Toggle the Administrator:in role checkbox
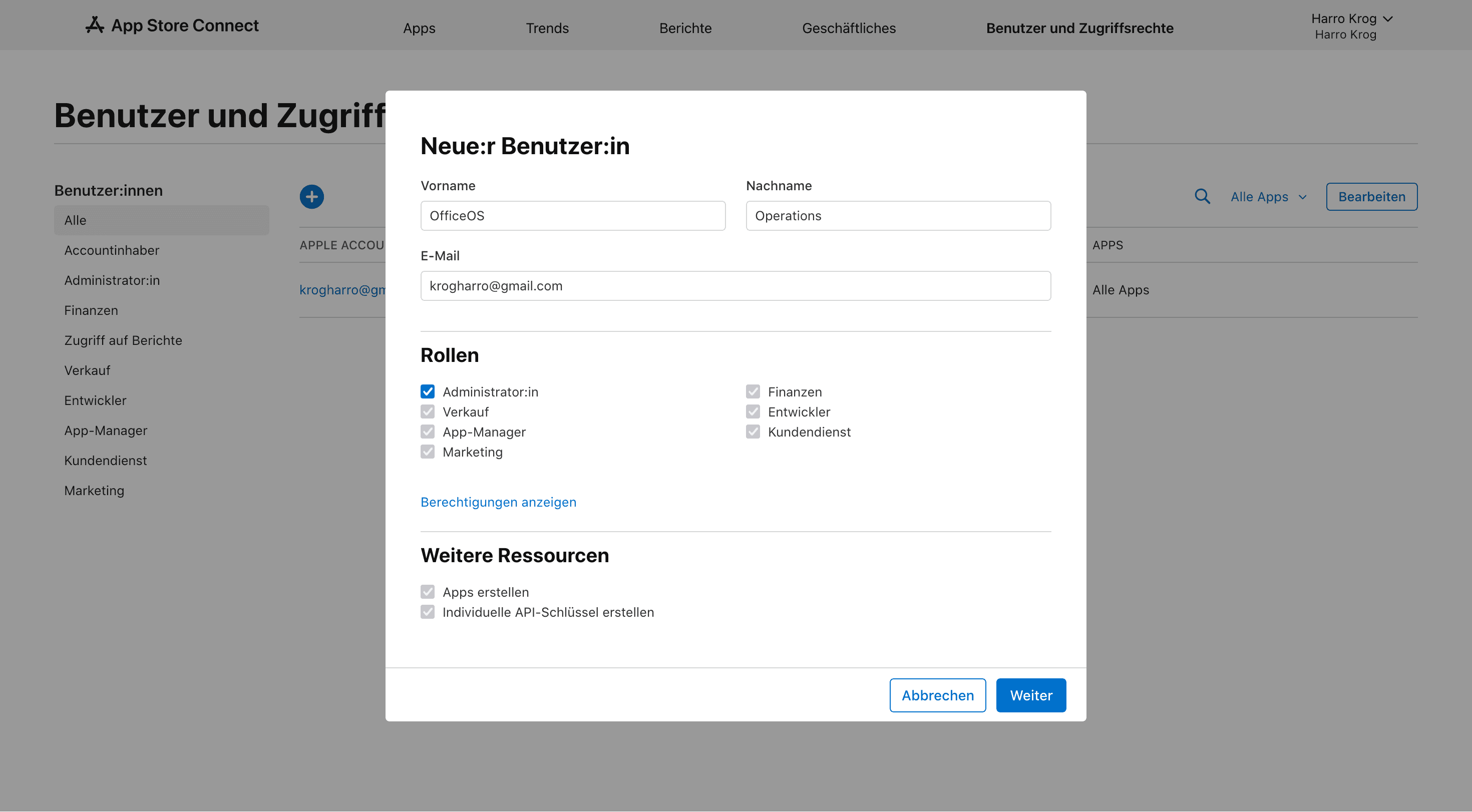This screenshot has width=1472, height=812. 428,392
